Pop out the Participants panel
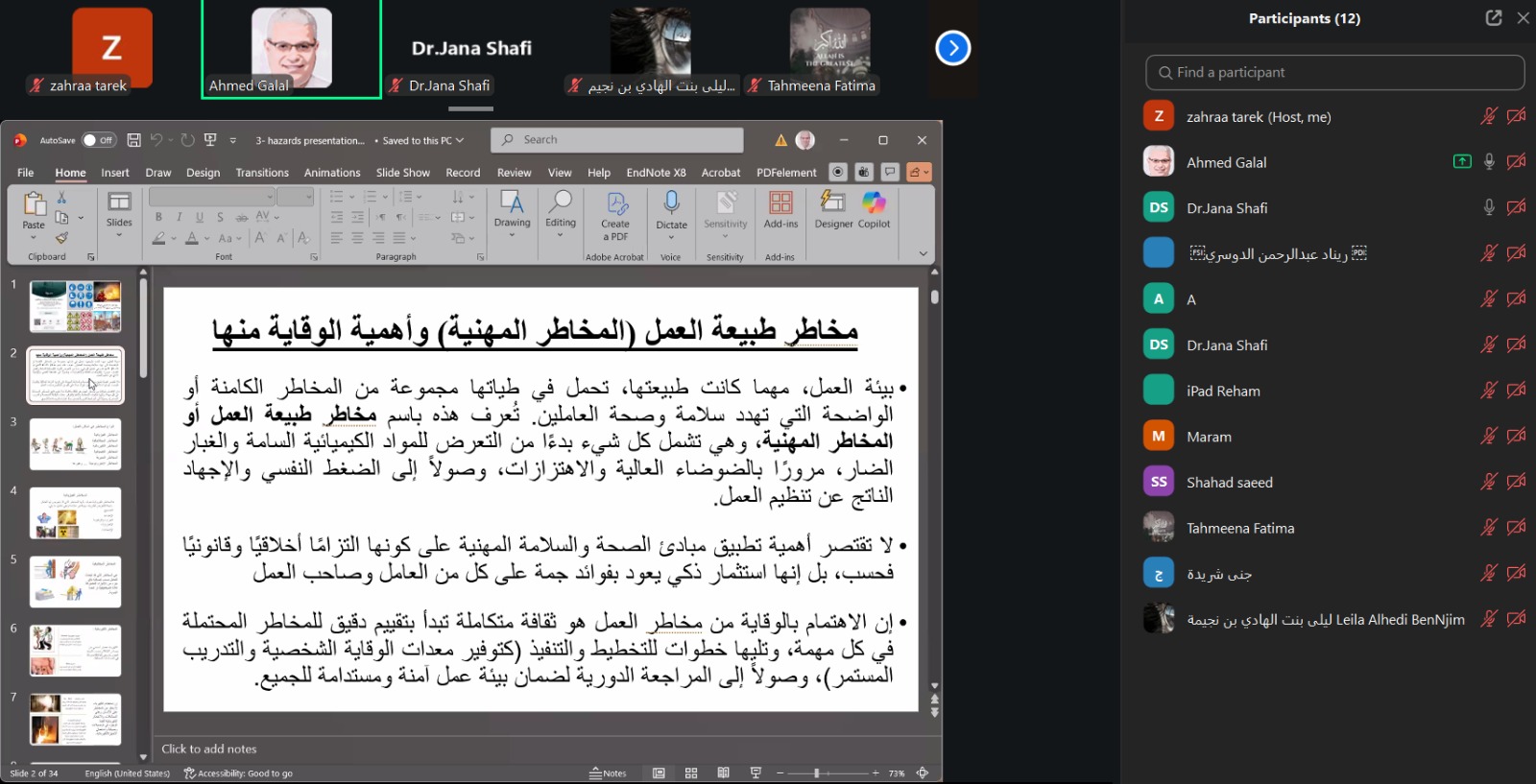 click(1493, 18)
